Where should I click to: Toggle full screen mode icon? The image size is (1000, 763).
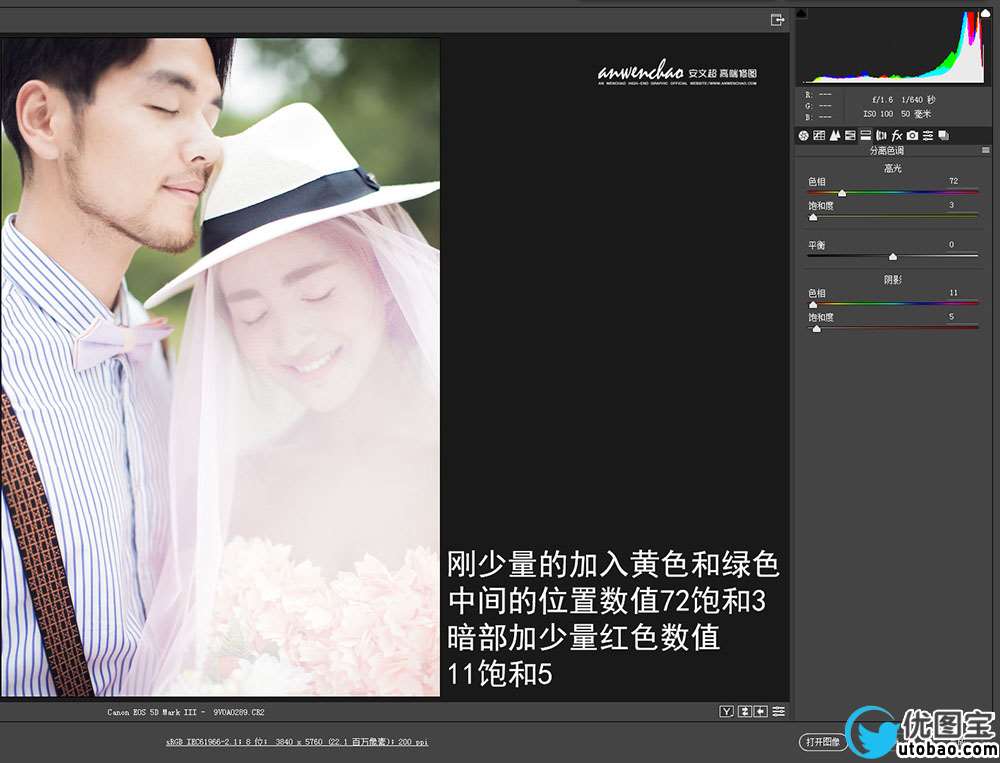(777, 20)
